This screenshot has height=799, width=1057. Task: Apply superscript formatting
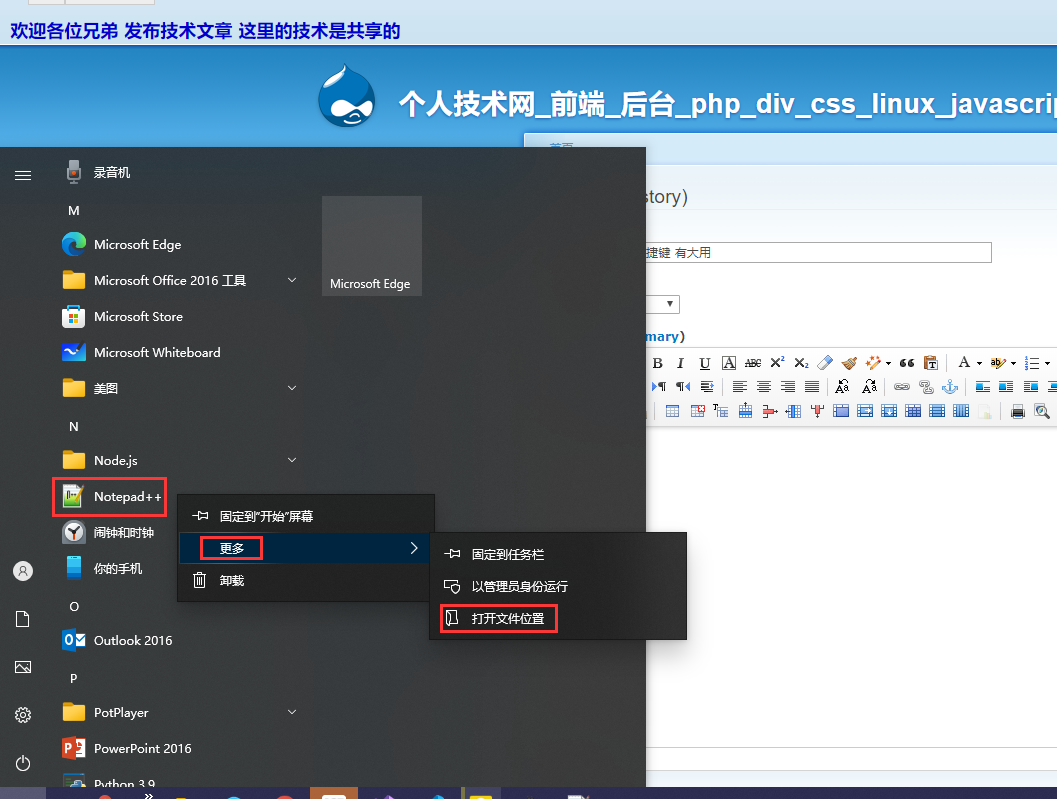(x=777, y=363)
